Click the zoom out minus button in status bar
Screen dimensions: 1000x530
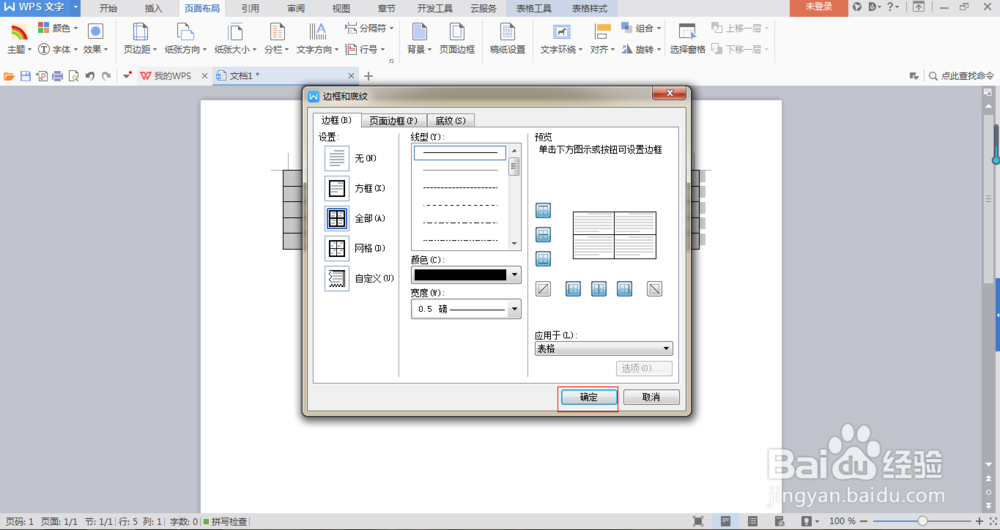pos(865,522)
